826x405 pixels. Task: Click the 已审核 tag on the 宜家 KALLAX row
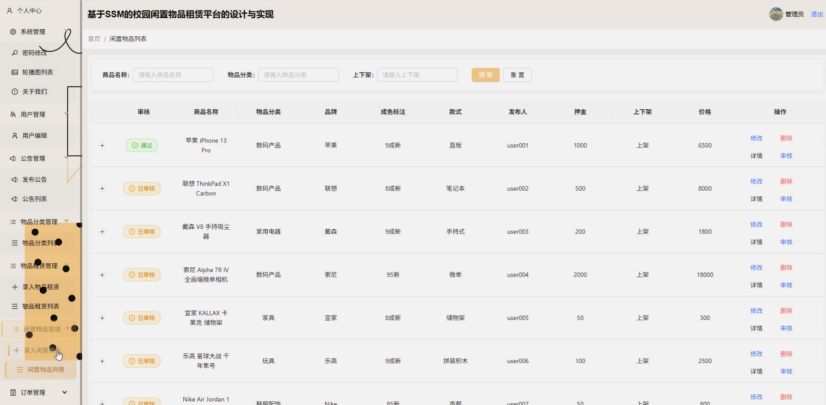pyautogui.click(x=142, y=318)
